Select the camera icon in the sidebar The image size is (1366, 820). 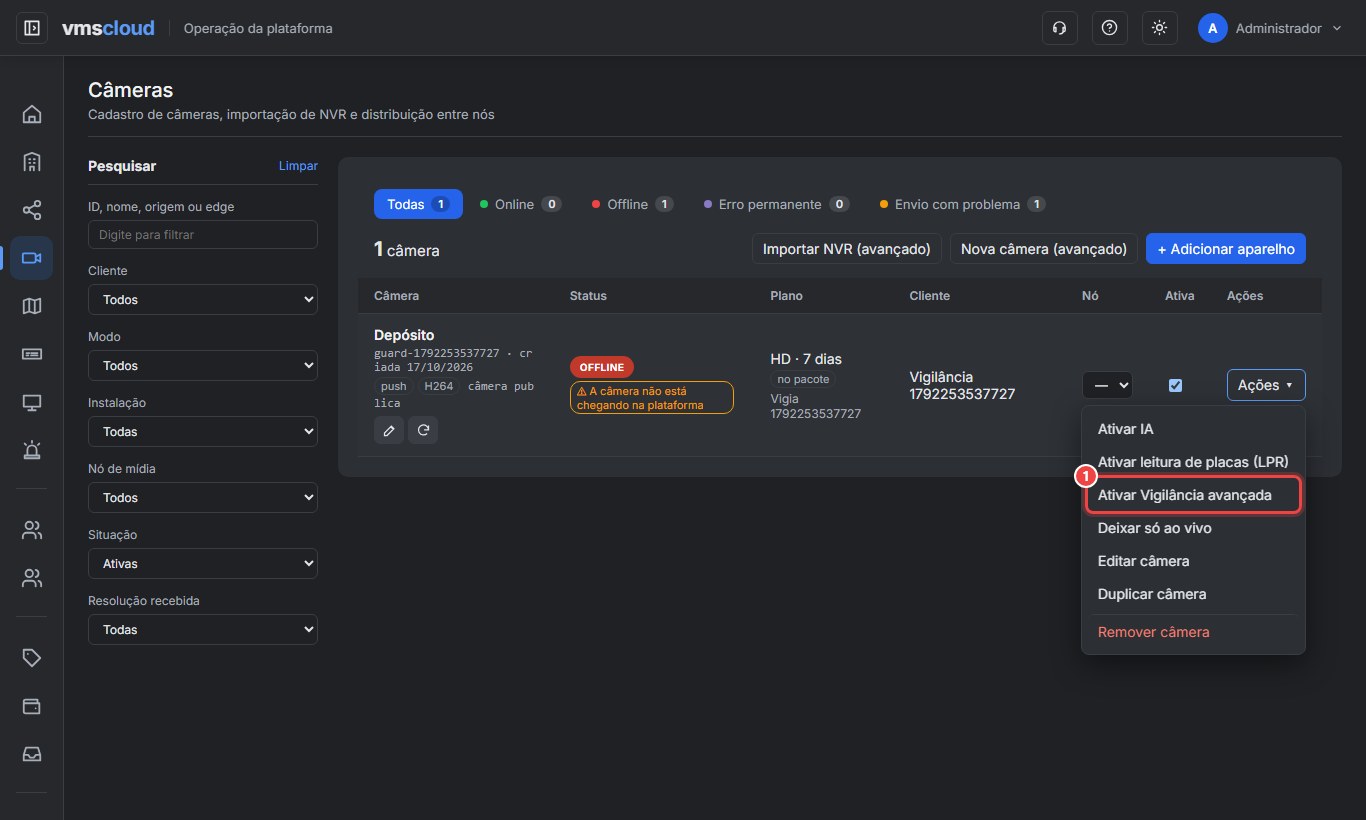32,258
